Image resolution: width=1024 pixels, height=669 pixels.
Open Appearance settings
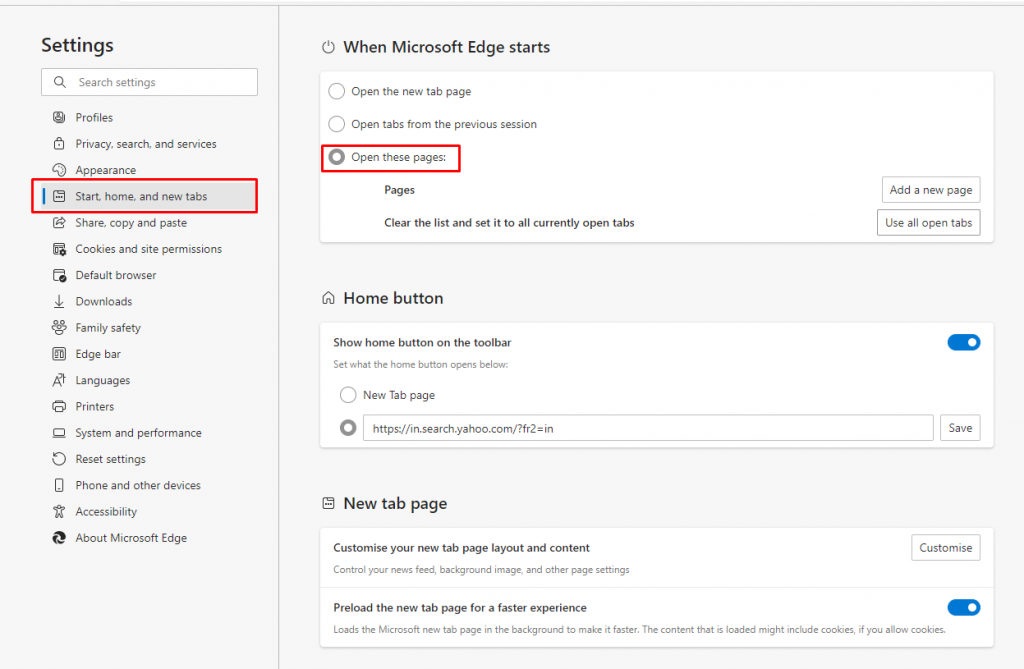coord(106,170)
